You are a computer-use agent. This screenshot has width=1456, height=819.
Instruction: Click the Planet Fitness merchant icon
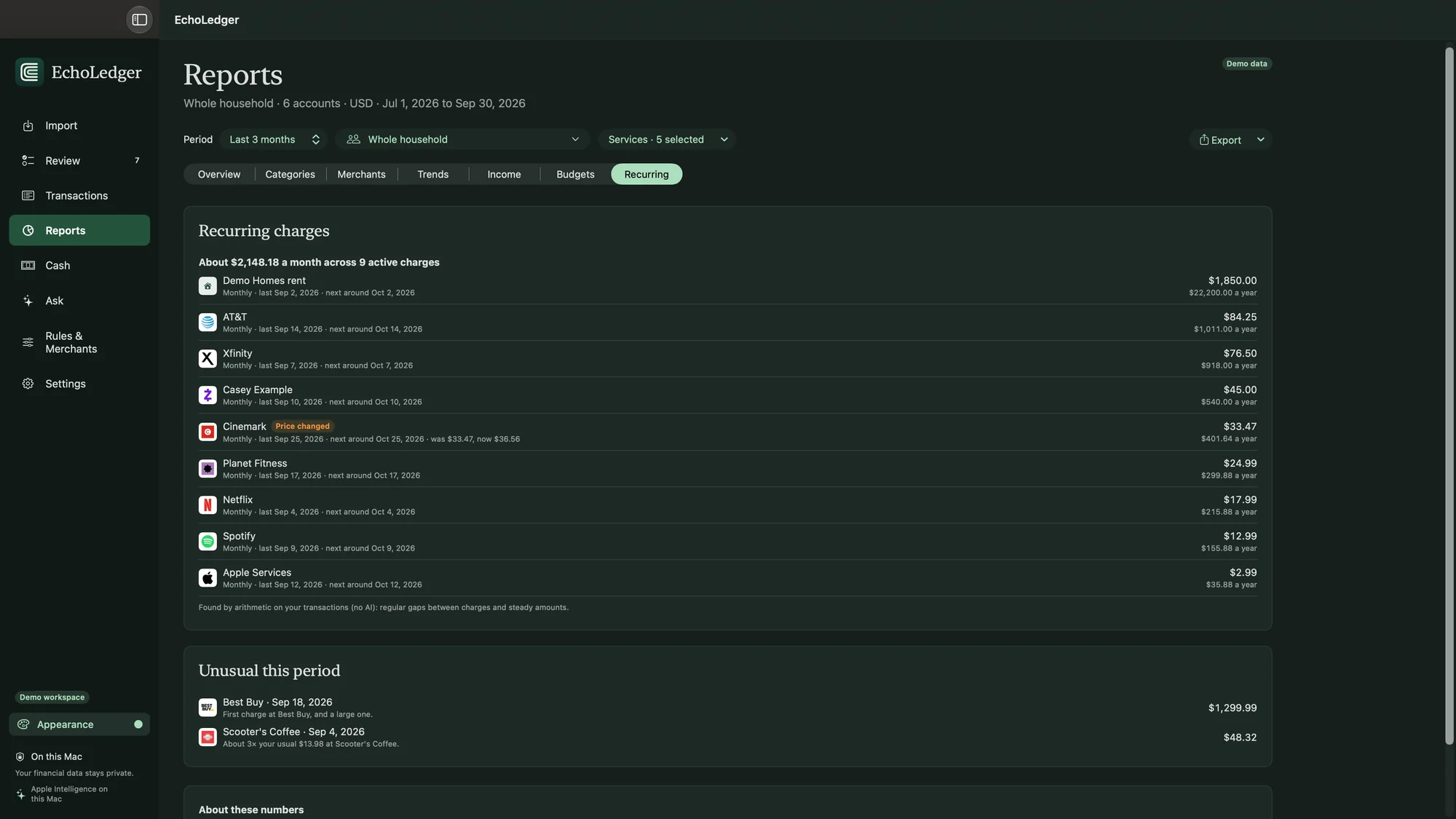tap(207, 468)
